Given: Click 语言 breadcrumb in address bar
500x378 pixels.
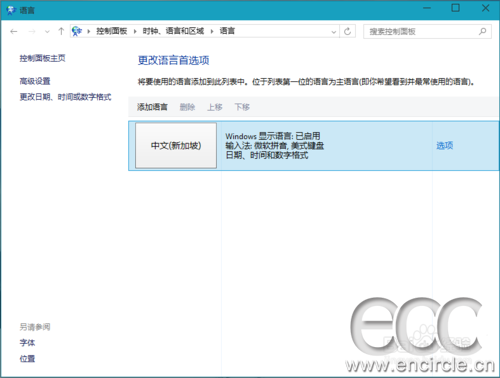Looking at the screenshot, I should [x=227, y=31].
